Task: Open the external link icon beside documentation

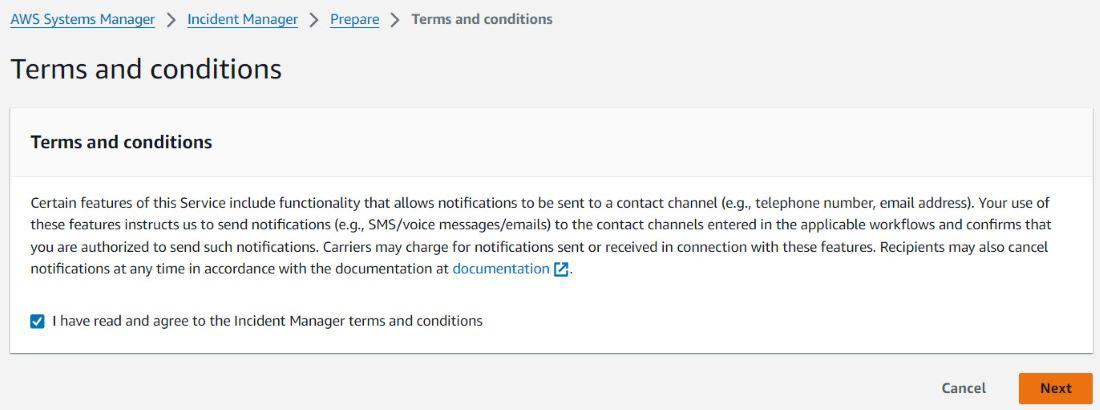Action: [561, 269]
